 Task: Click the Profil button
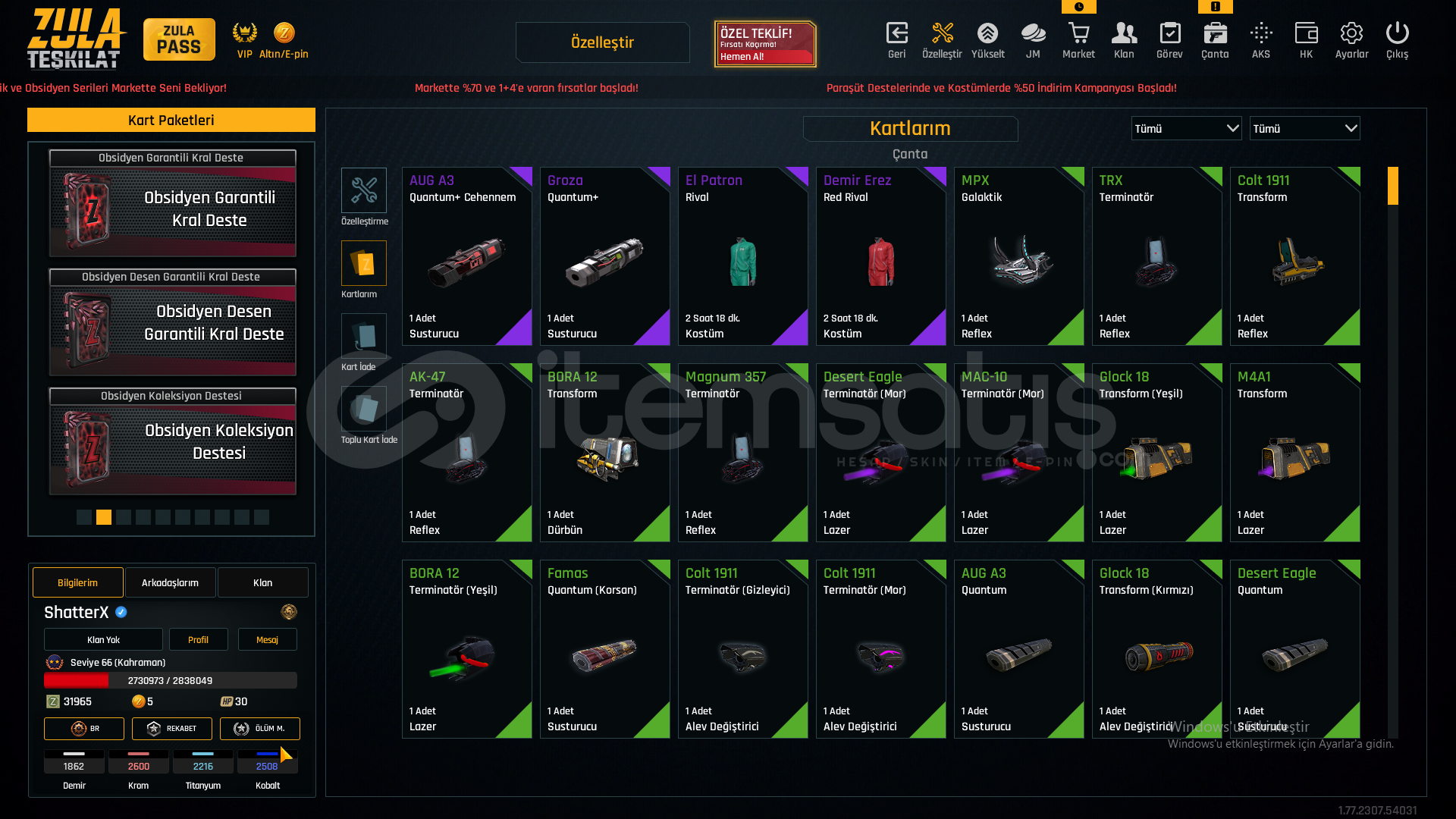[x=198, y=639]
